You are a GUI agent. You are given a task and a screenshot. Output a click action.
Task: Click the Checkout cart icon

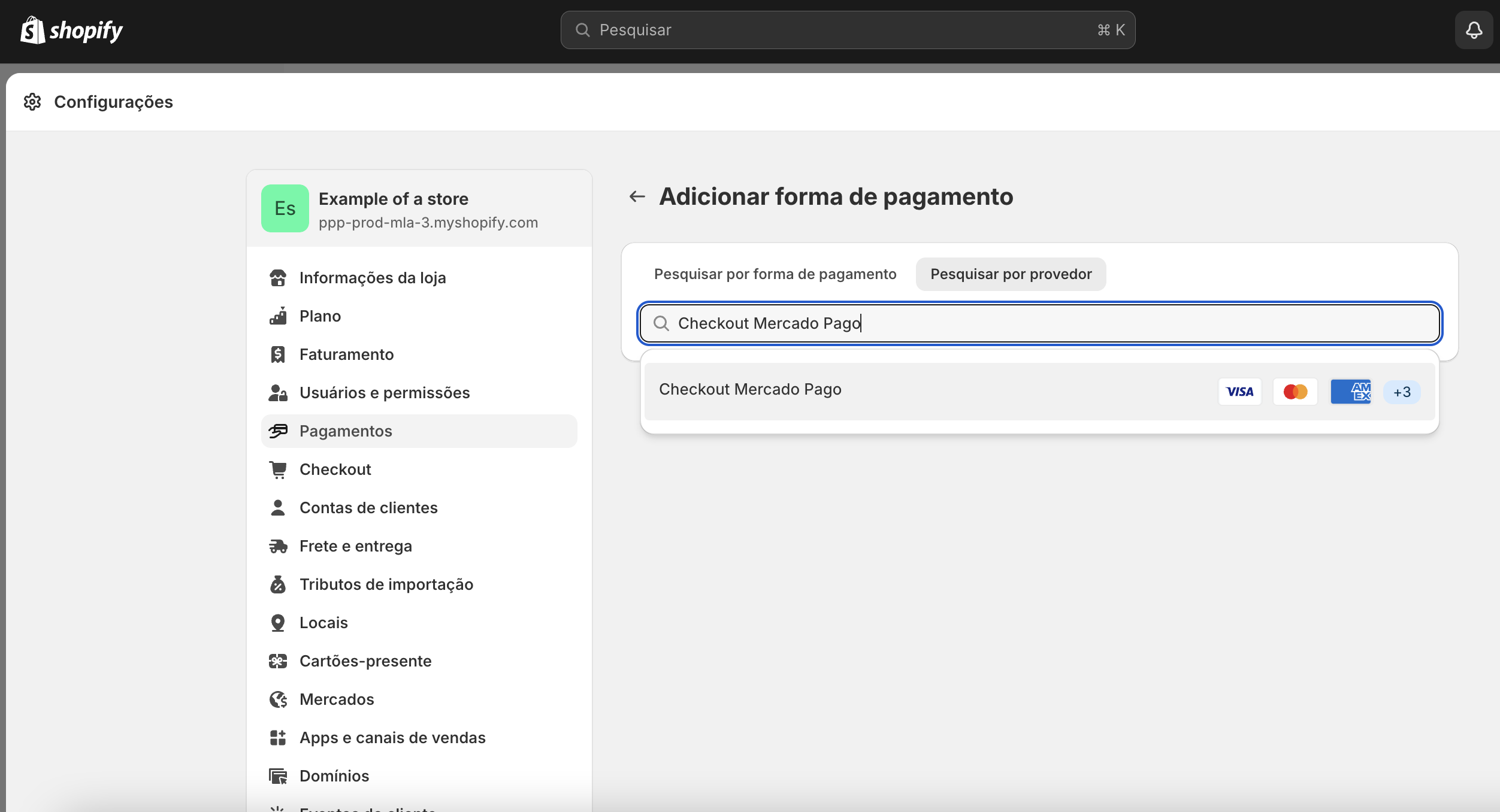[x=278, y=469]
